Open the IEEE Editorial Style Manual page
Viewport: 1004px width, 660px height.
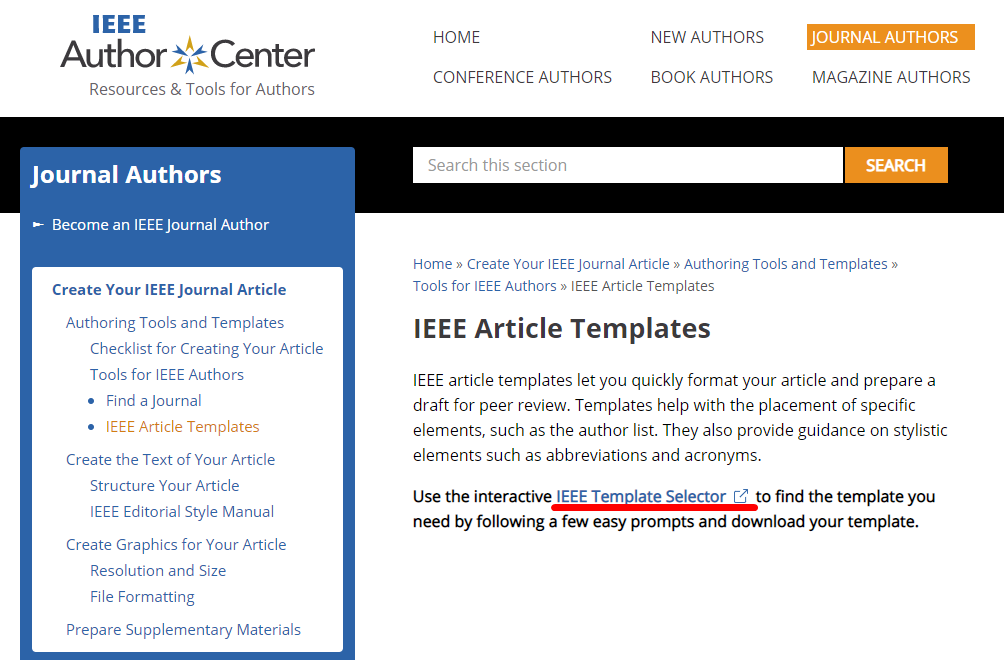pyautogui.click(x=181, y=511)
